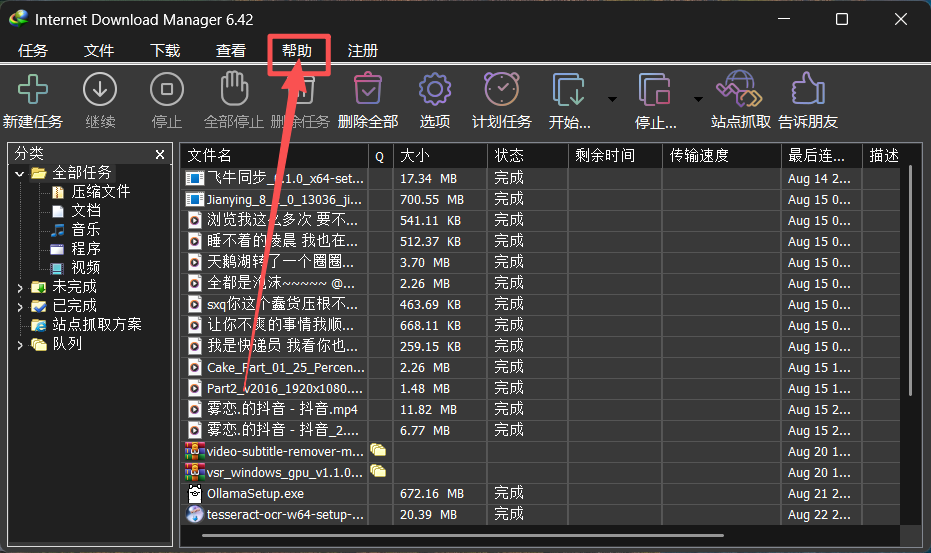Open dropdown arrow beside 开始 queue button
Image resolution: width=931 pixels, height=553 pixels.
(612, 99)
